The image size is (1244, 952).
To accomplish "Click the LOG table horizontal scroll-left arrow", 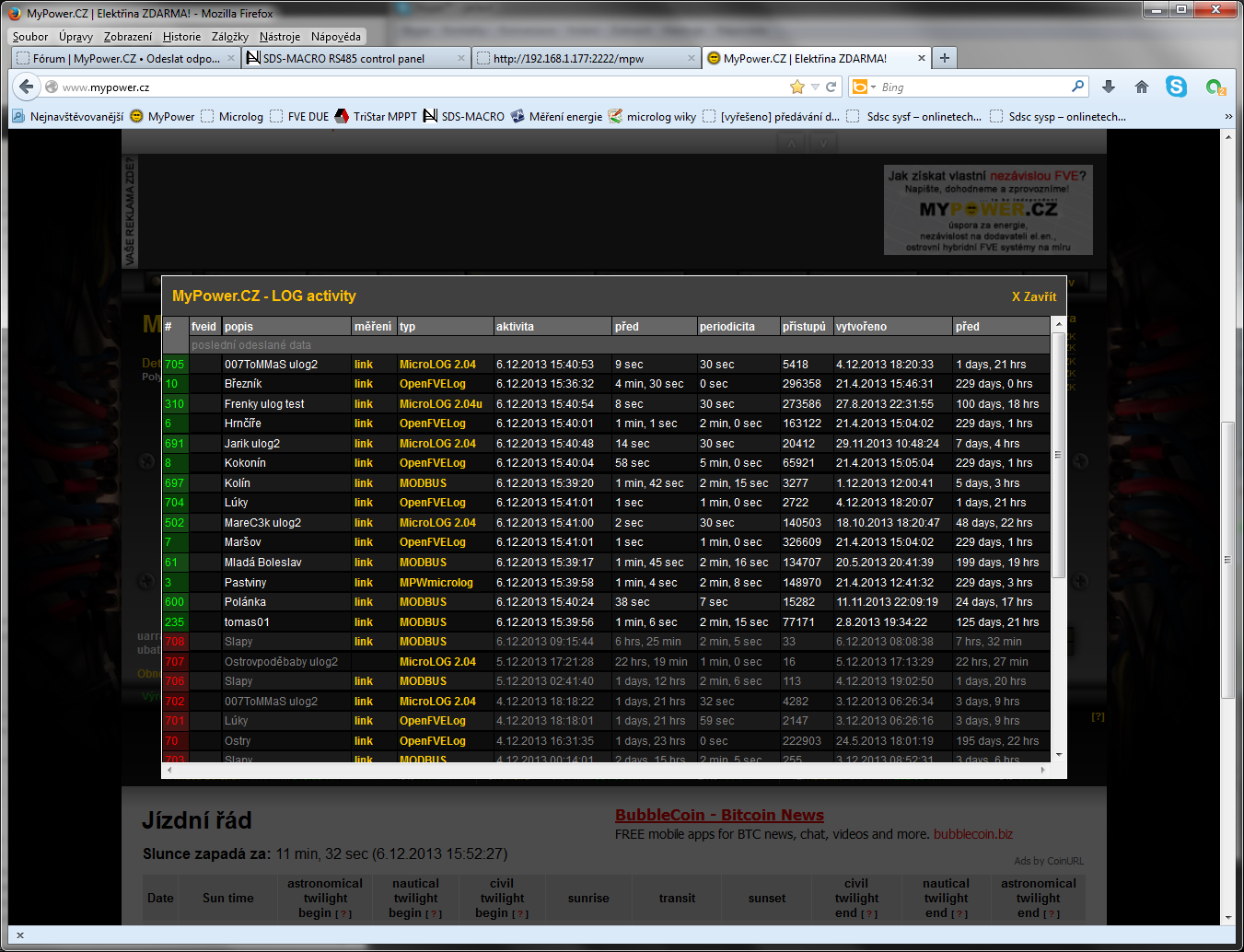I will (169, 770).
